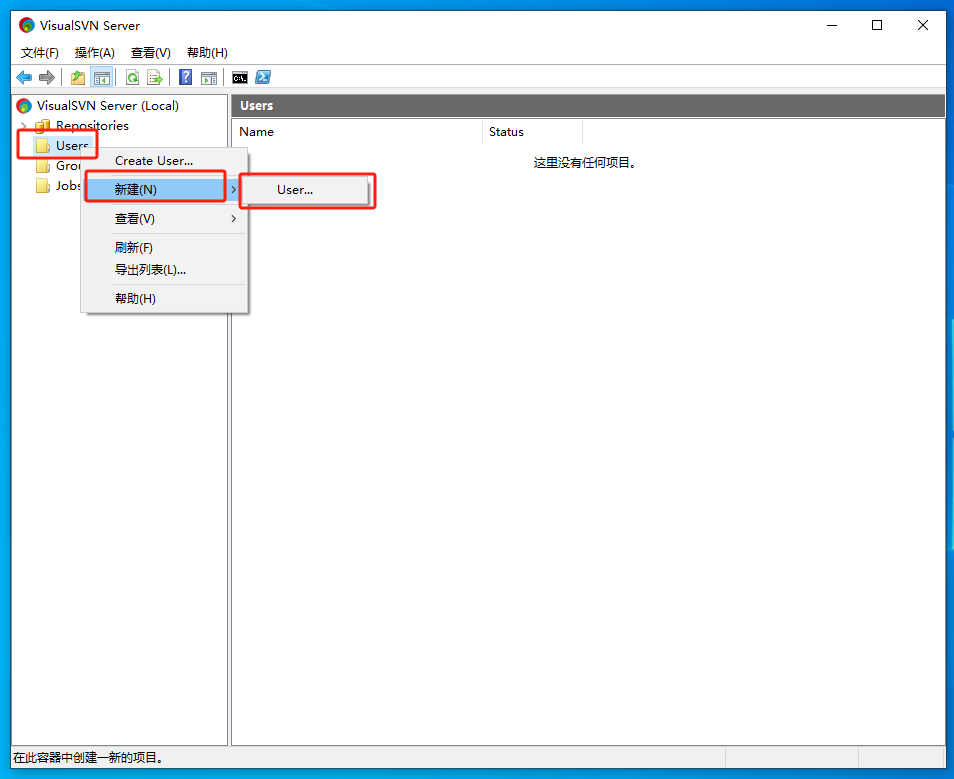Open the 文件(F) menu

tap(40, 53)
